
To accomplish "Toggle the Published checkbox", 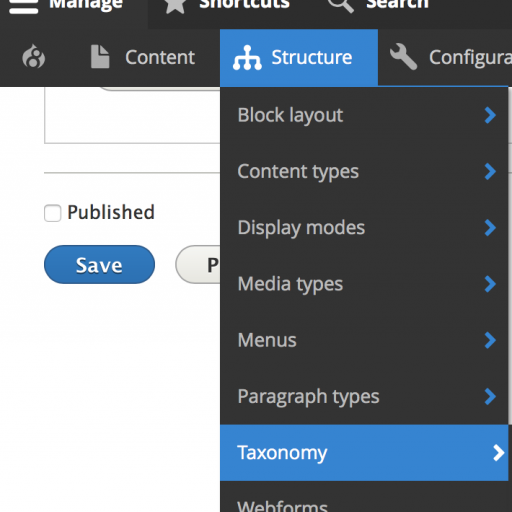I will point(53,213).
